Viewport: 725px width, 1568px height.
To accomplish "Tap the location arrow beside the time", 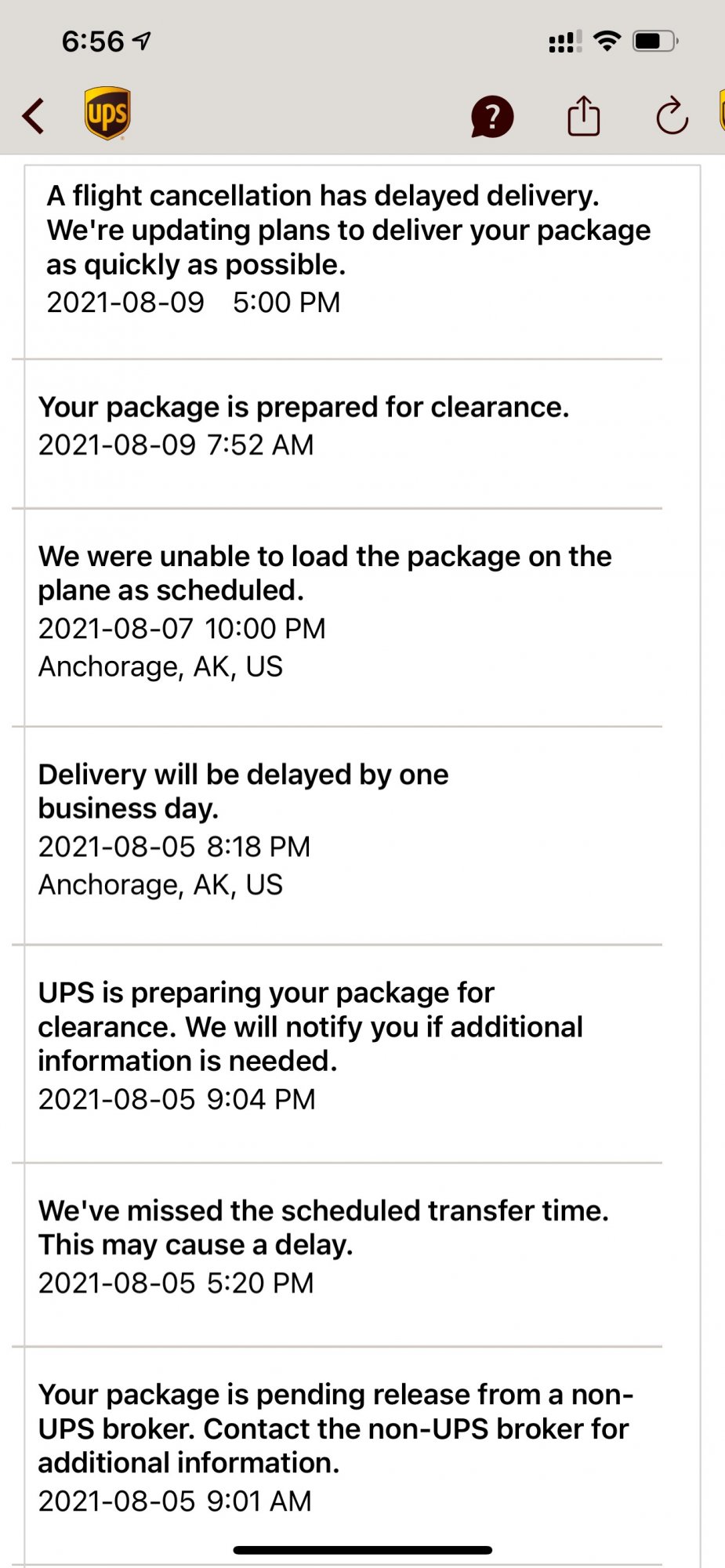I will pos(142,41).
